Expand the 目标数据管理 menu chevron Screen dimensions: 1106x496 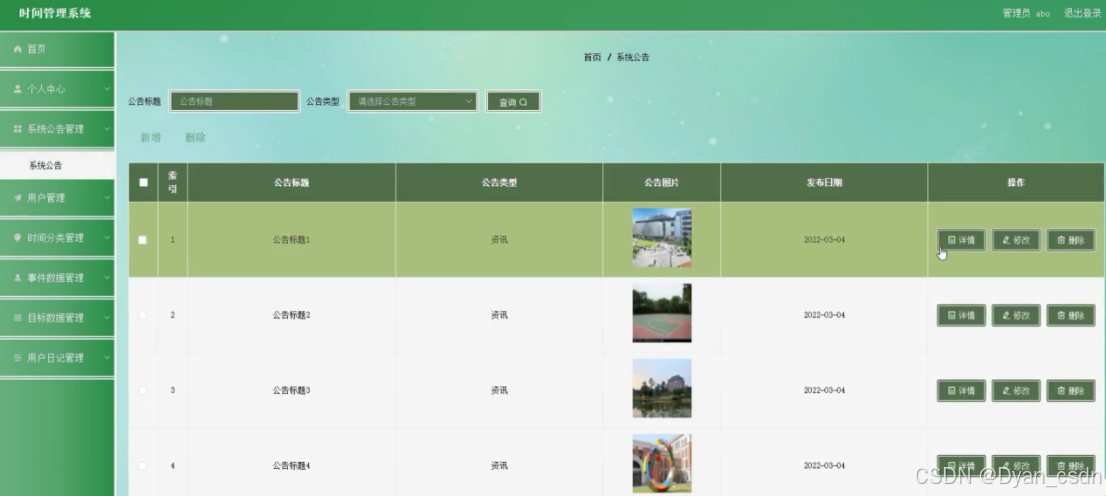point(107,318)
